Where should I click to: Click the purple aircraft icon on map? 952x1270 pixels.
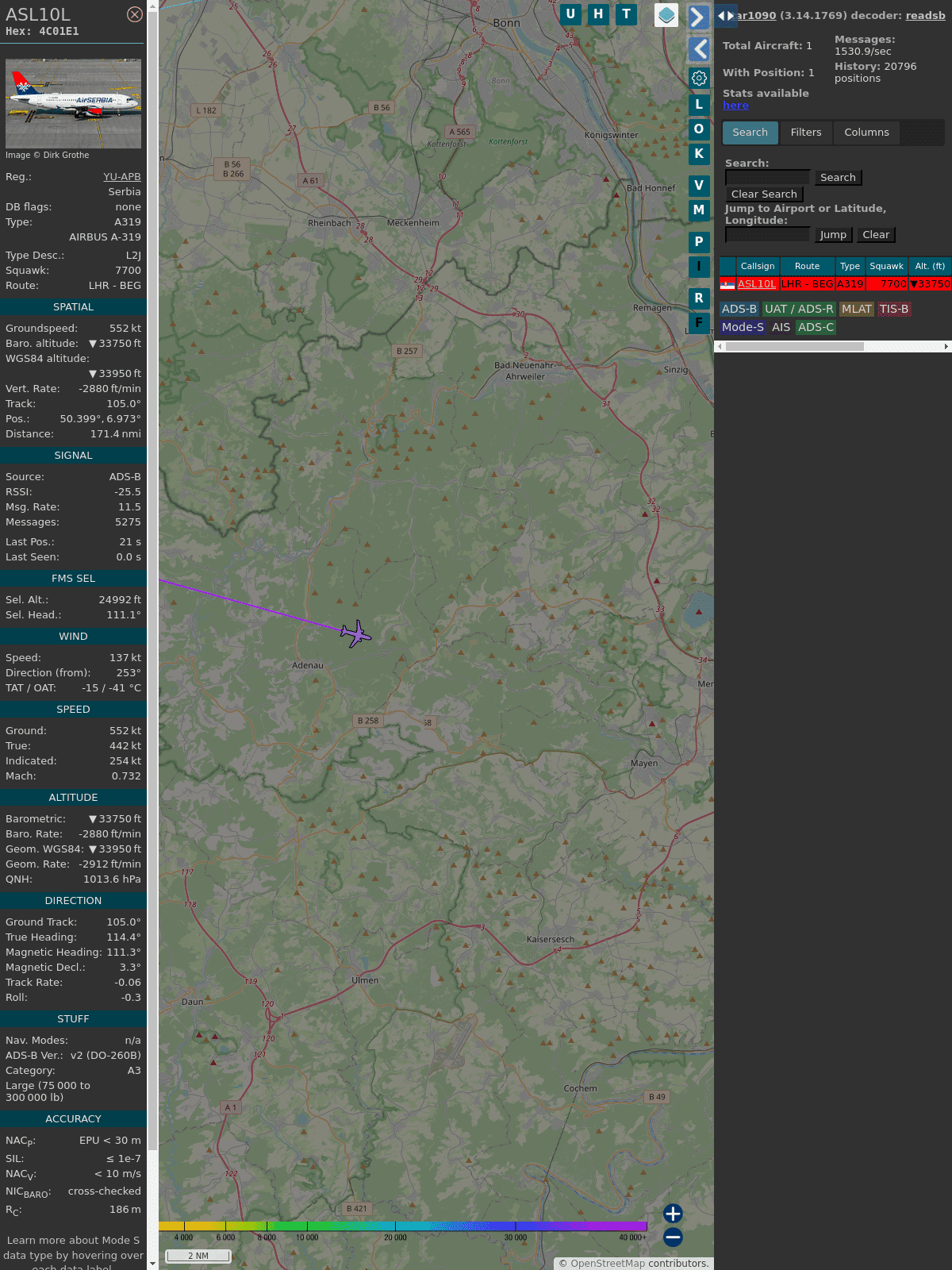click(356, 633)
